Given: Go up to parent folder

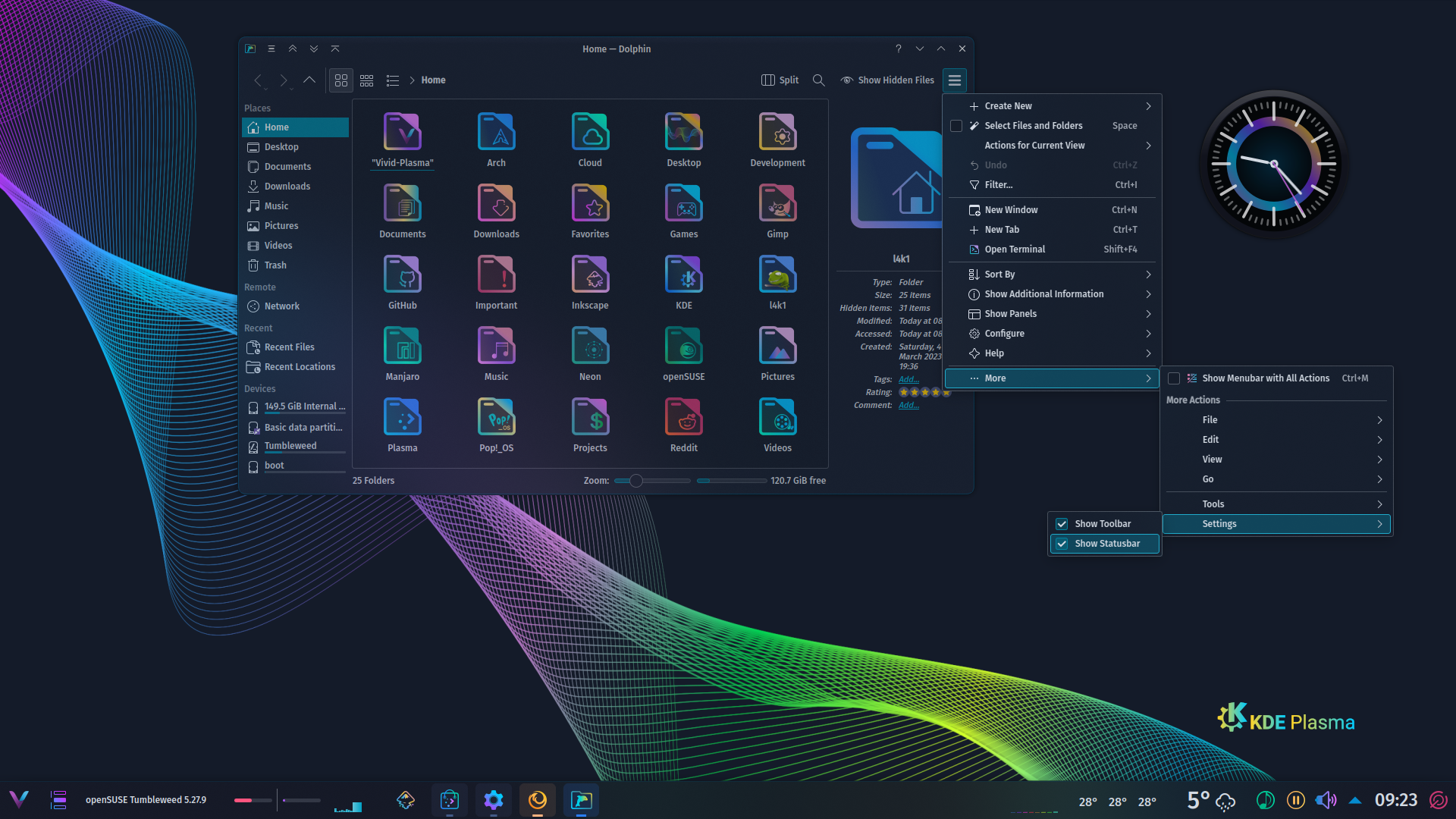Looking at the screenshot, I should (x=309, y=80).
